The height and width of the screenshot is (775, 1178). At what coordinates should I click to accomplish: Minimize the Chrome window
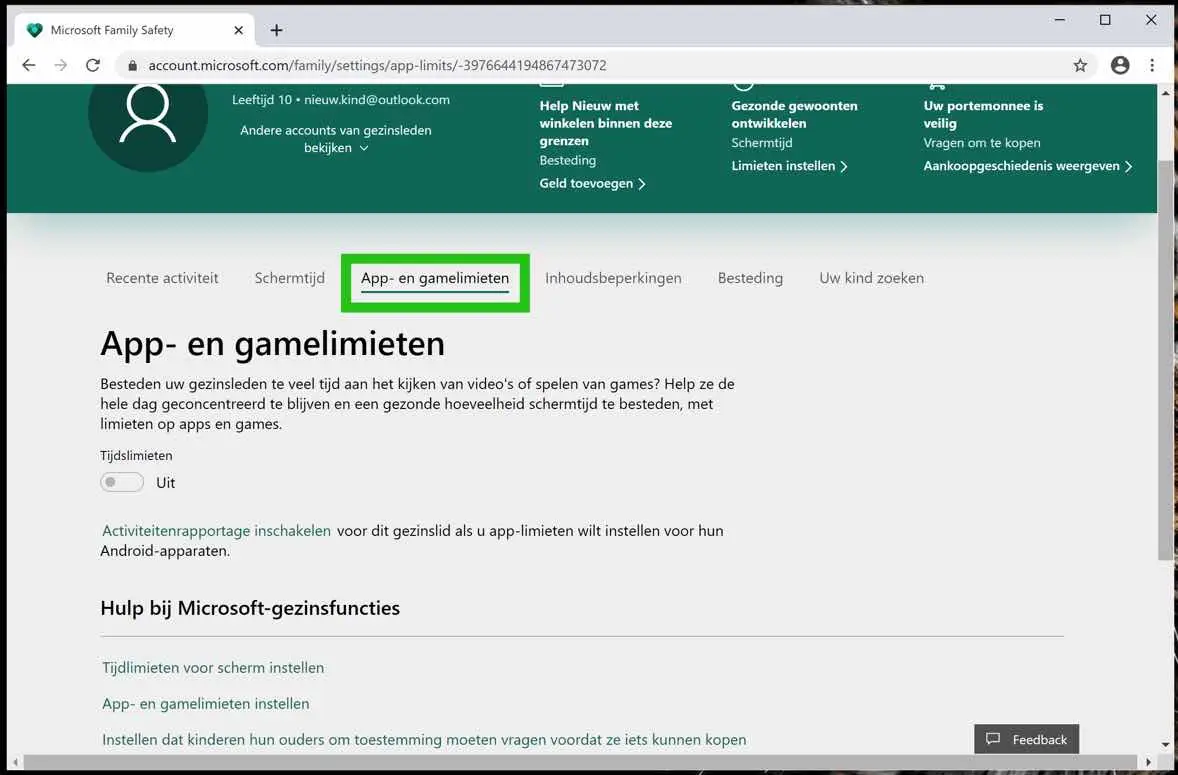pyautogui.click(x=1060, y=20)
